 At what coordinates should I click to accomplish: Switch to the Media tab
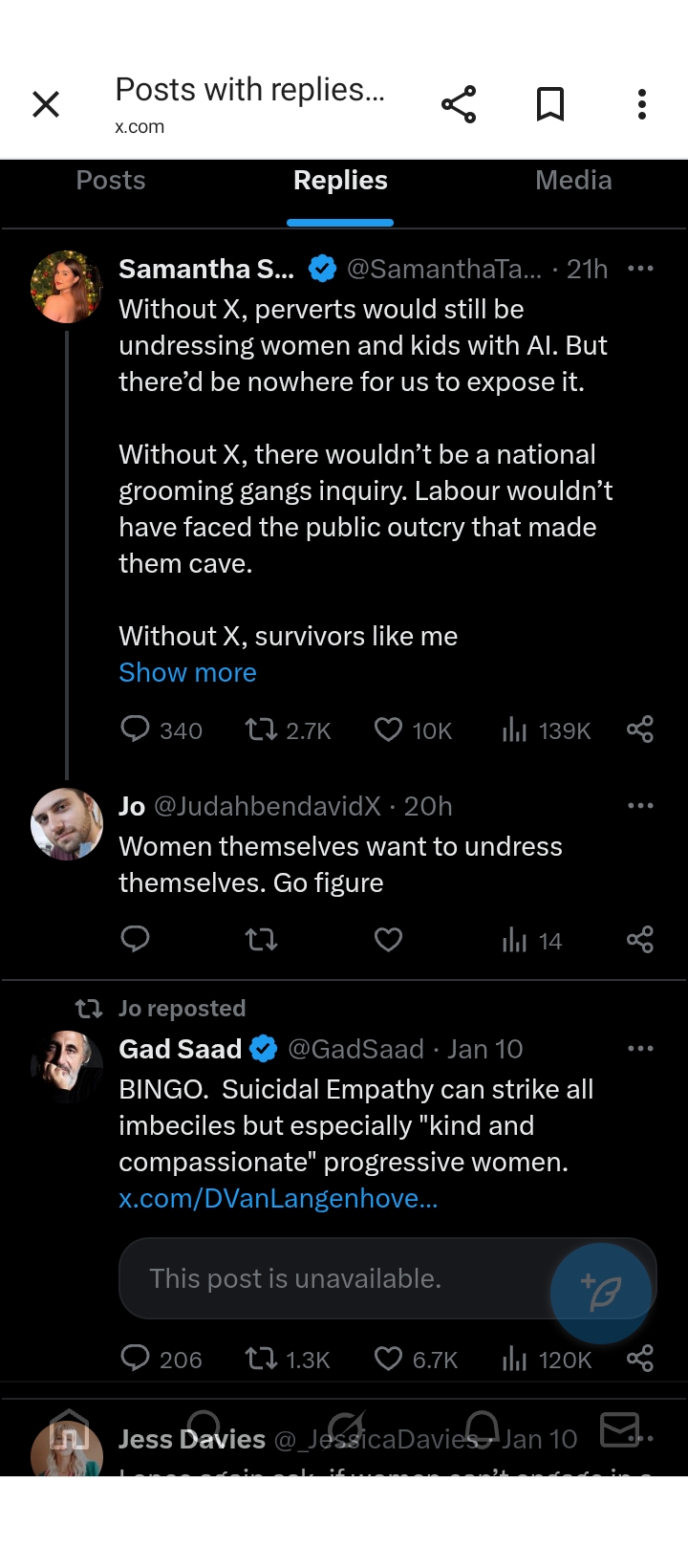573,181
